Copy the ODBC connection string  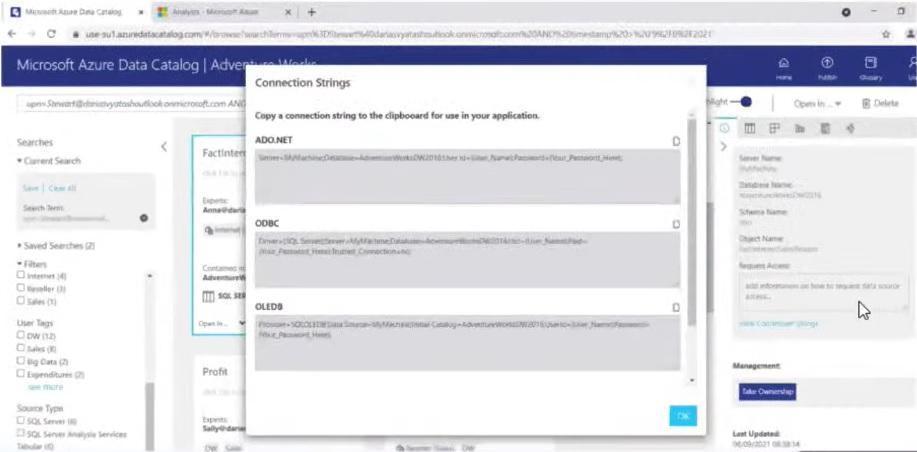[676, 224]
